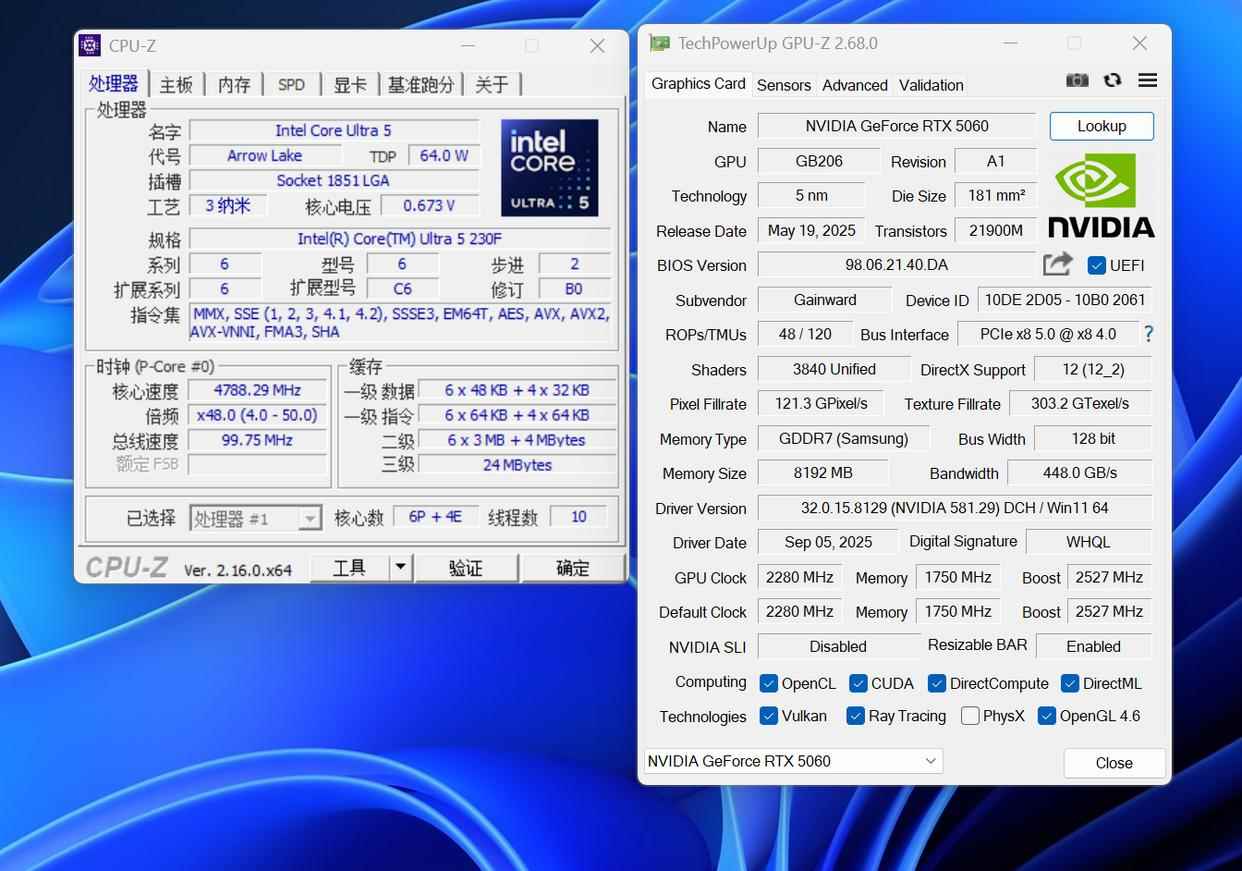Click the bus speed 99.75 MHz value
The width and height of the screenshot is (1242, 871).
pyautogui.click(x=257, y=440)
